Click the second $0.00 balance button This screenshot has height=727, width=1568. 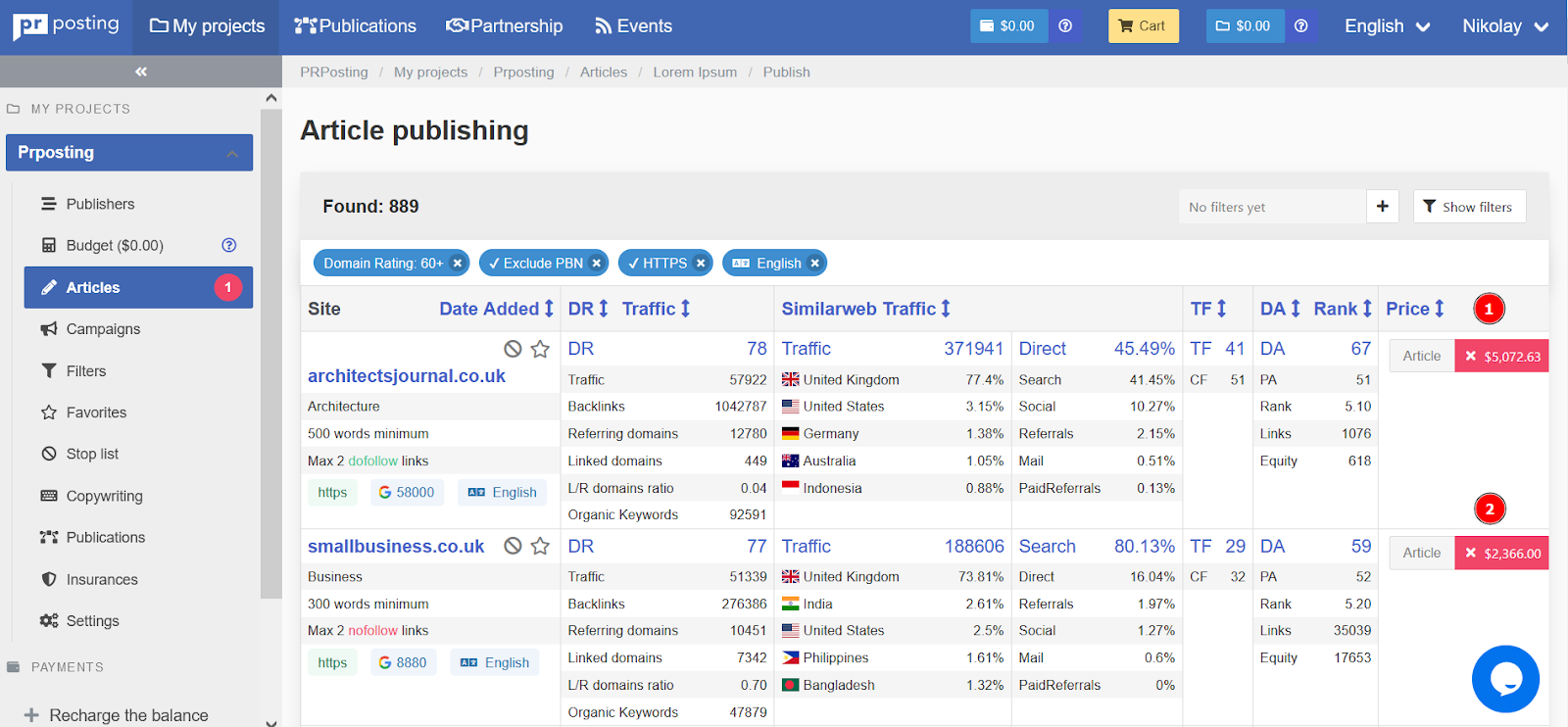click(x=1244, y=26)
